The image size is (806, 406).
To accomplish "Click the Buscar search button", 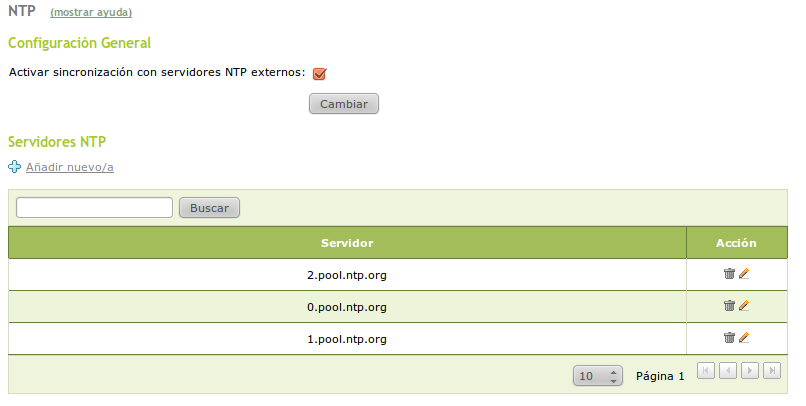I will [209, 208].
